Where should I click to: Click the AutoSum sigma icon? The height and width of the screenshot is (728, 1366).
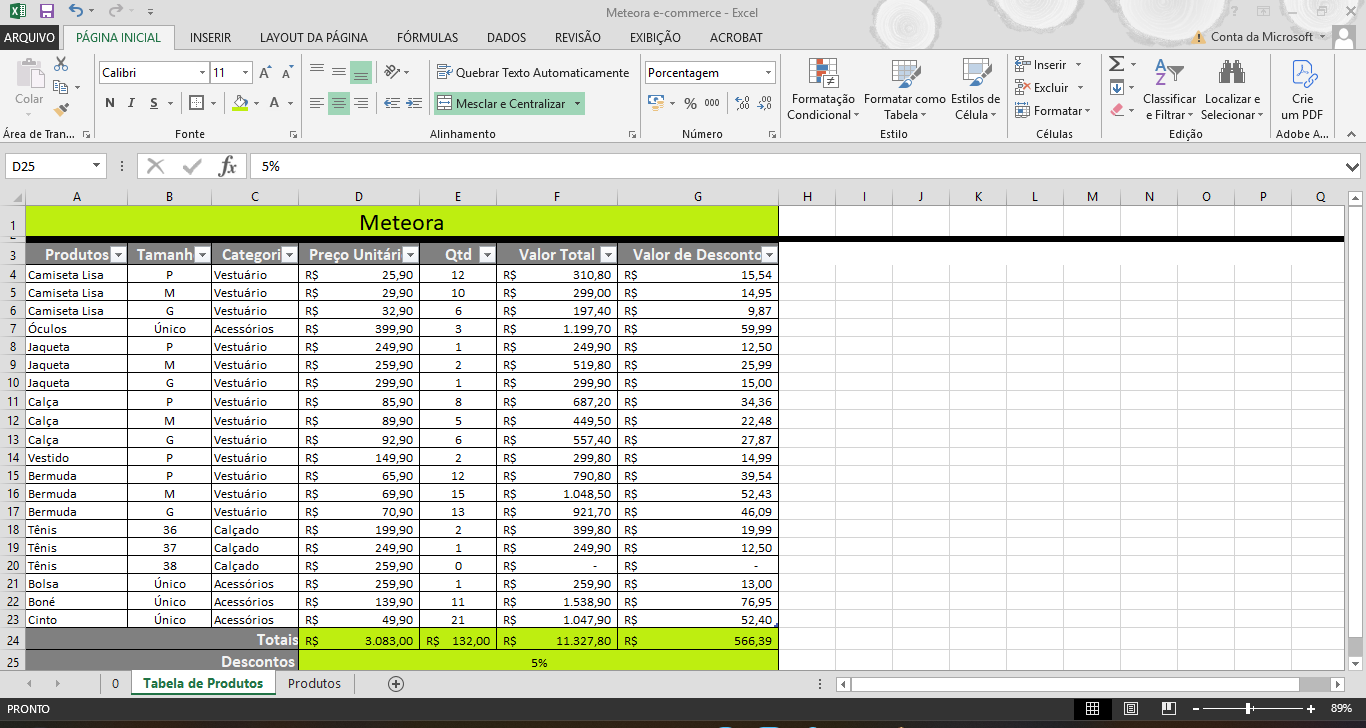click(1116, 64)
